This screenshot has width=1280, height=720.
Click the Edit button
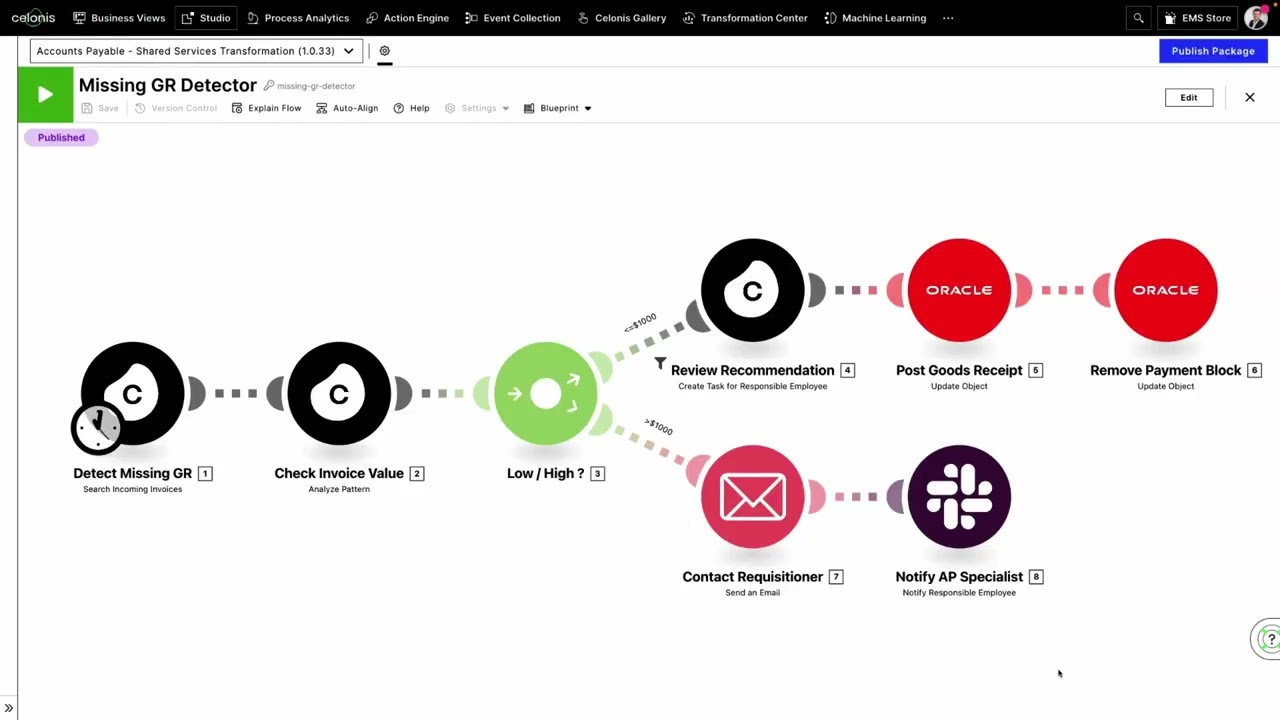(1189, 98)
